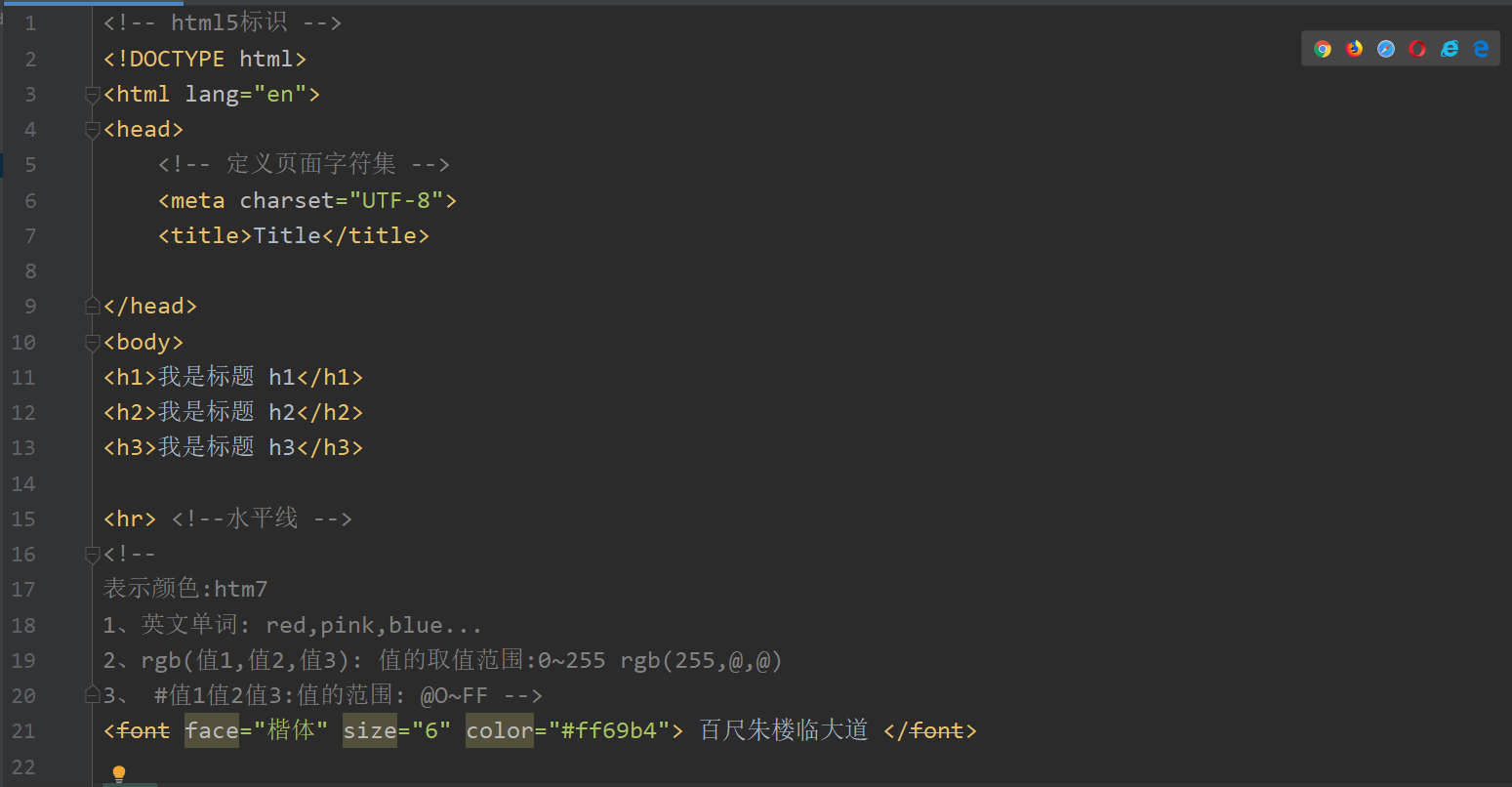The width and height of the screenshot is (1512, 787).
Task: Open preview in Safari browser
Action: [x=1386, y=49]
